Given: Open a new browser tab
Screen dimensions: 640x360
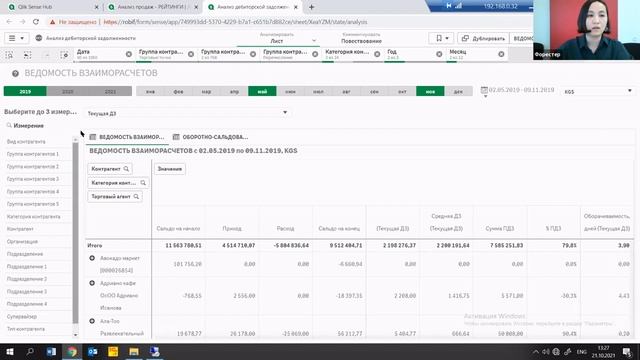Looking at the screenshot, I should point(311,7).
